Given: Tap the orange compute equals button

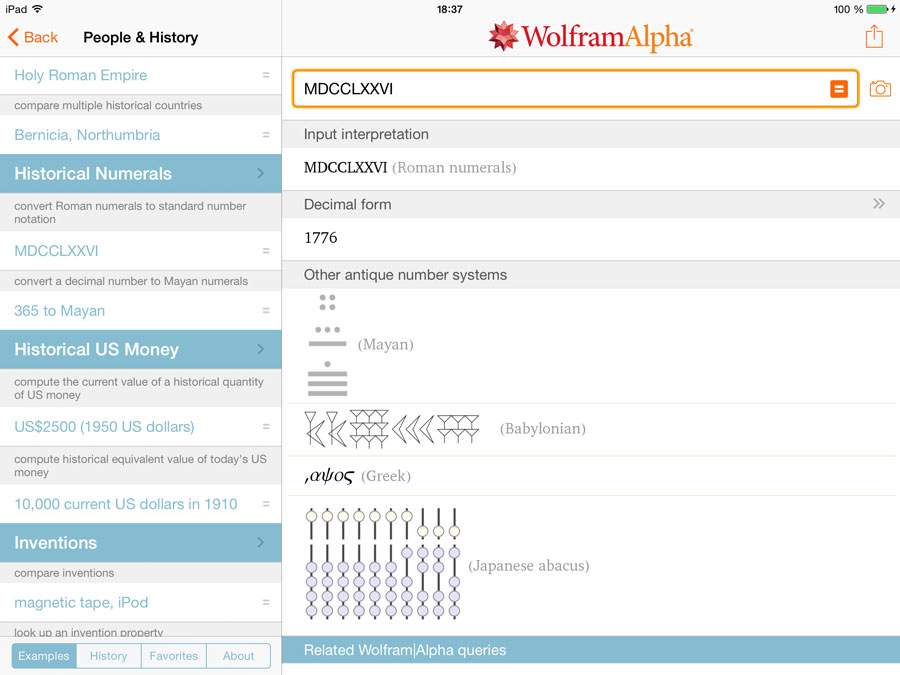Looking at the screenshot, I should point(839,89).
